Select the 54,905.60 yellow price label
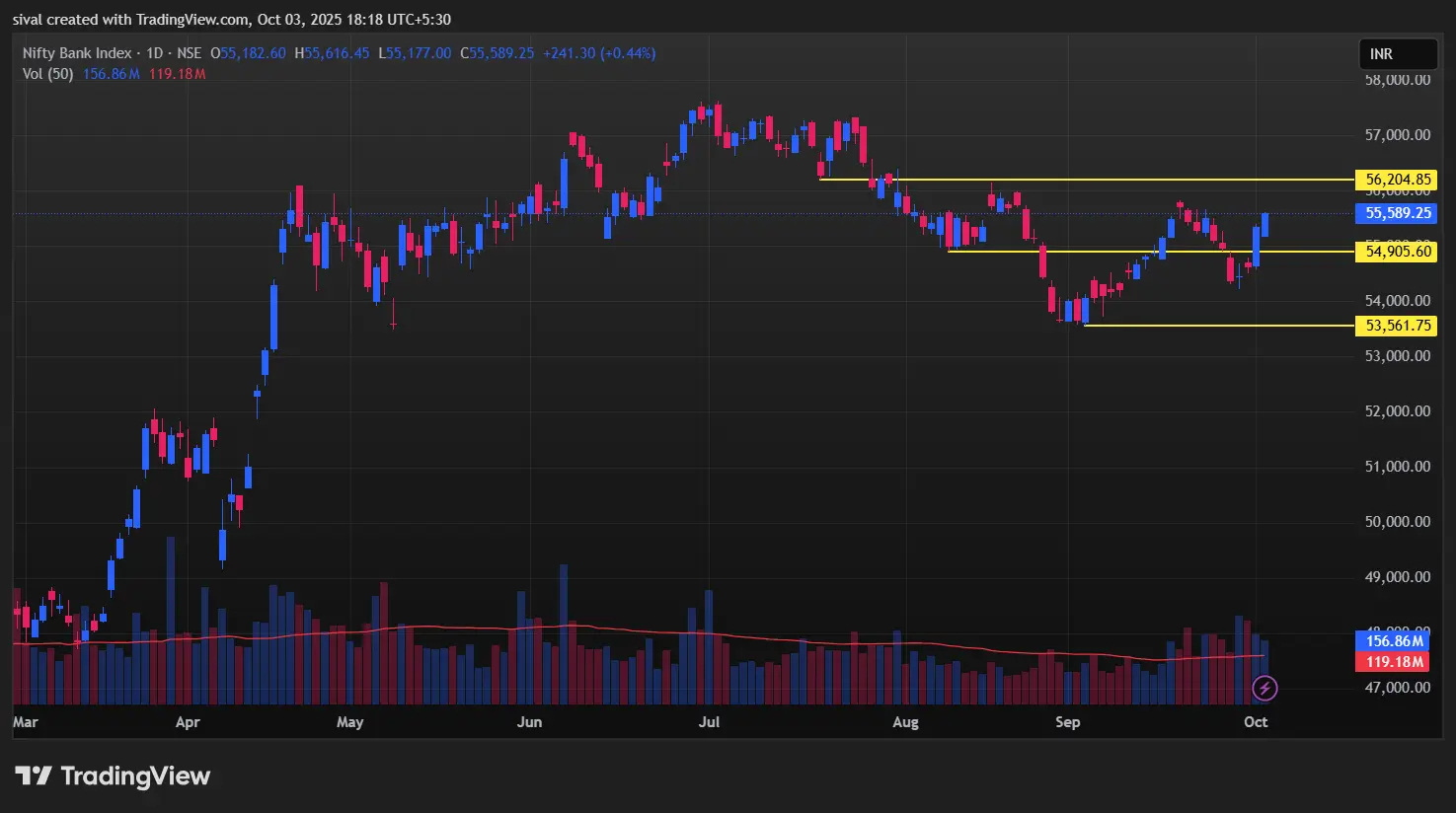Viewport: 1456px width, 813px height. click(x=1398, y=252)
